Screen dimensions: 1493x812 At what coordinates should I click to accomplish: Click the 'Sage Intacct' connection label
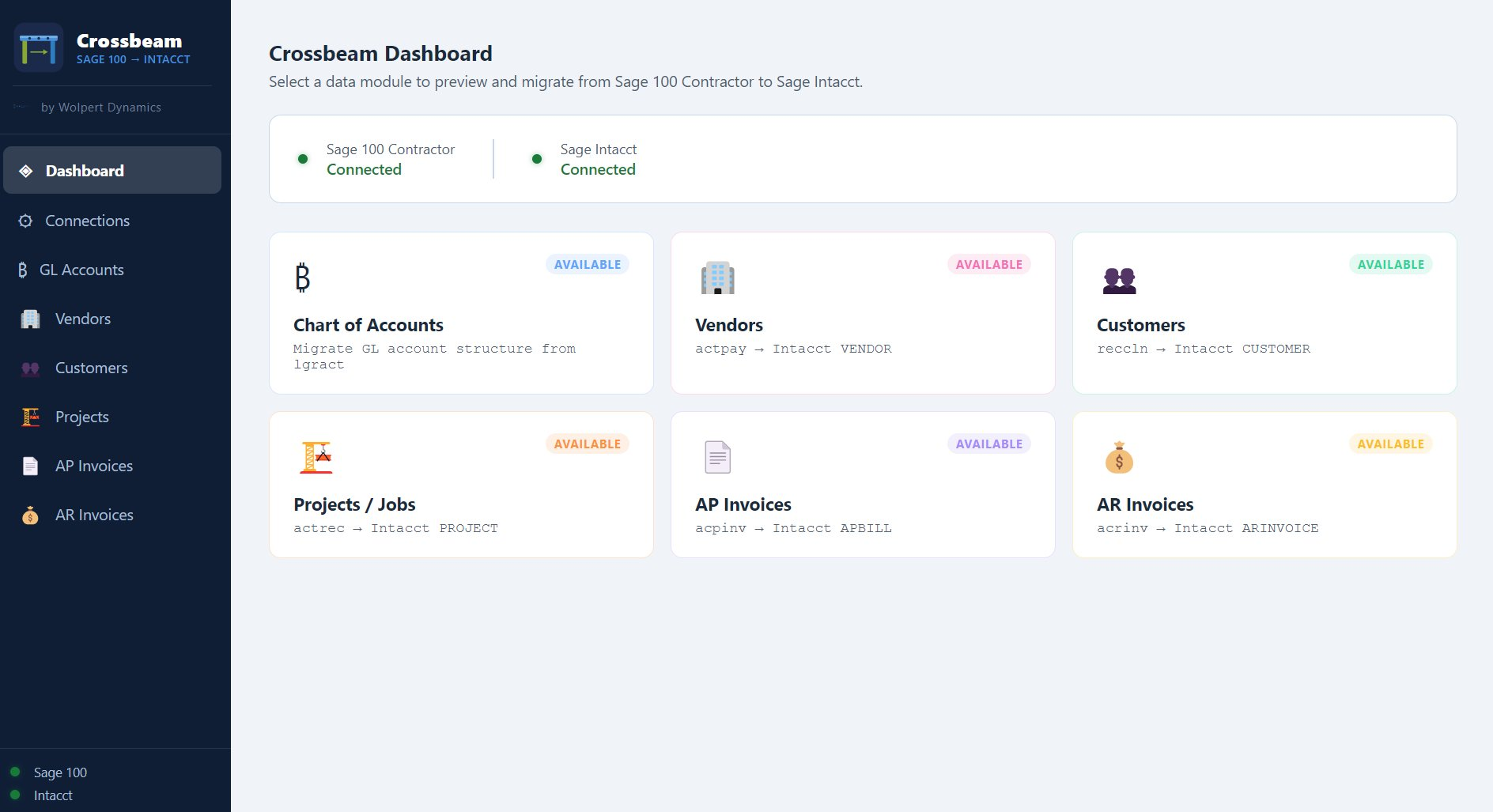599,149
